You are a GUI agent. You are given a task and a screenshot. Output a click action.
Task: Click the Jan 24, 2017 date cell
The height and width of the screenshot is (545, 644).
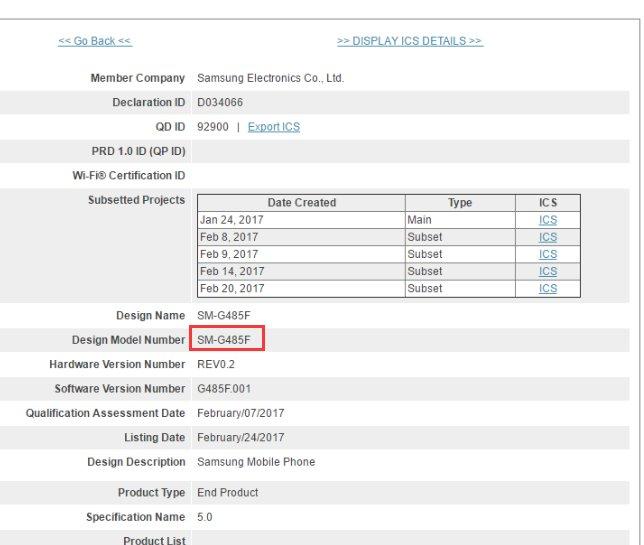pos(301,220)
